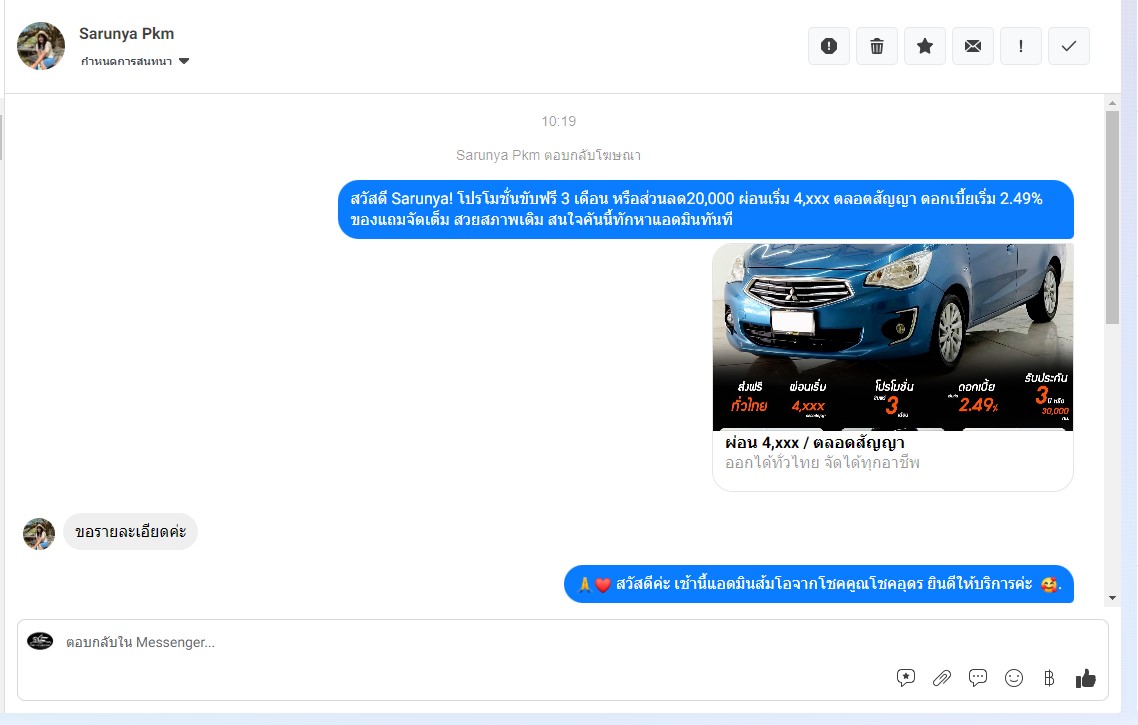Click the ad title about 4,xxx installment
1138x725 pixels.
tap(814, 443)
